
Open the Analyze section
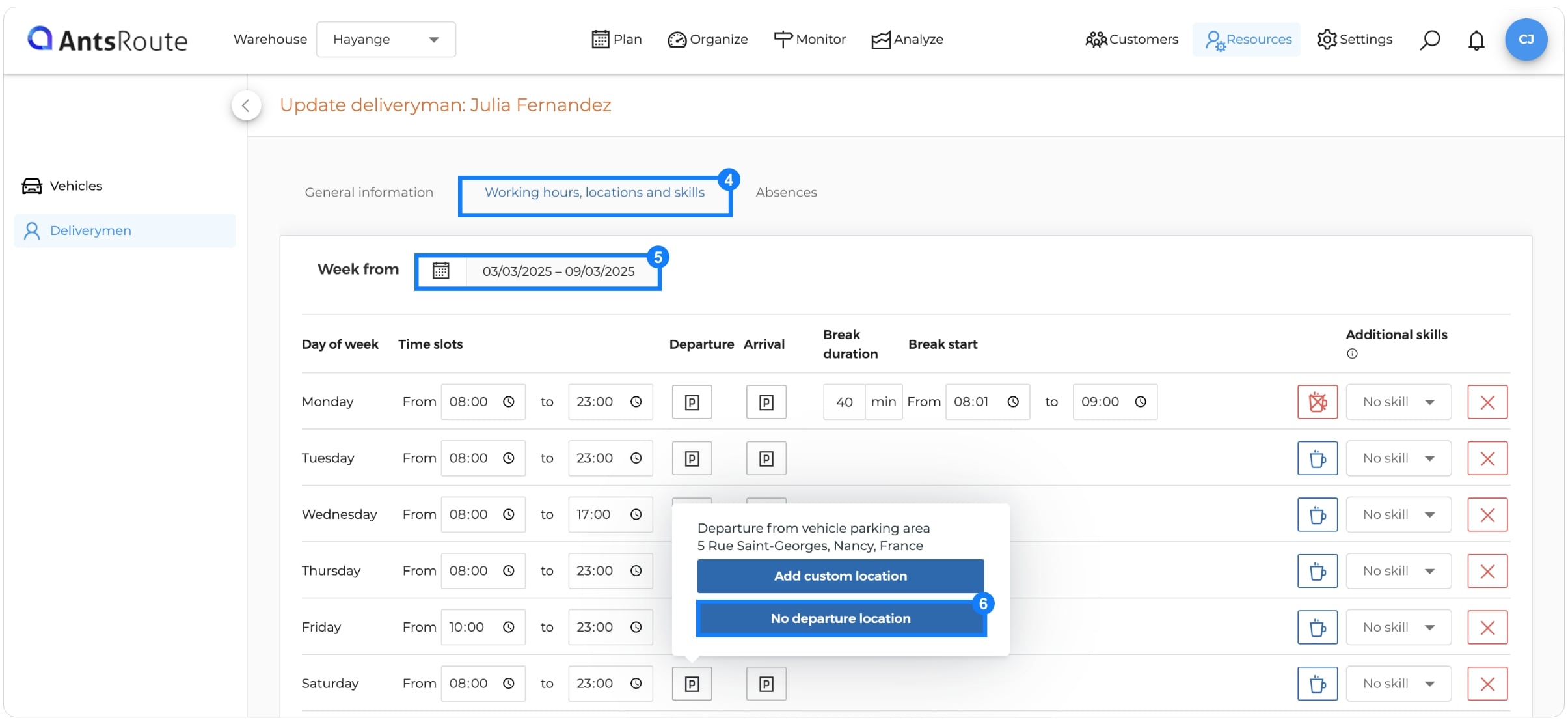pyautogui.click(x=907, y=40)
